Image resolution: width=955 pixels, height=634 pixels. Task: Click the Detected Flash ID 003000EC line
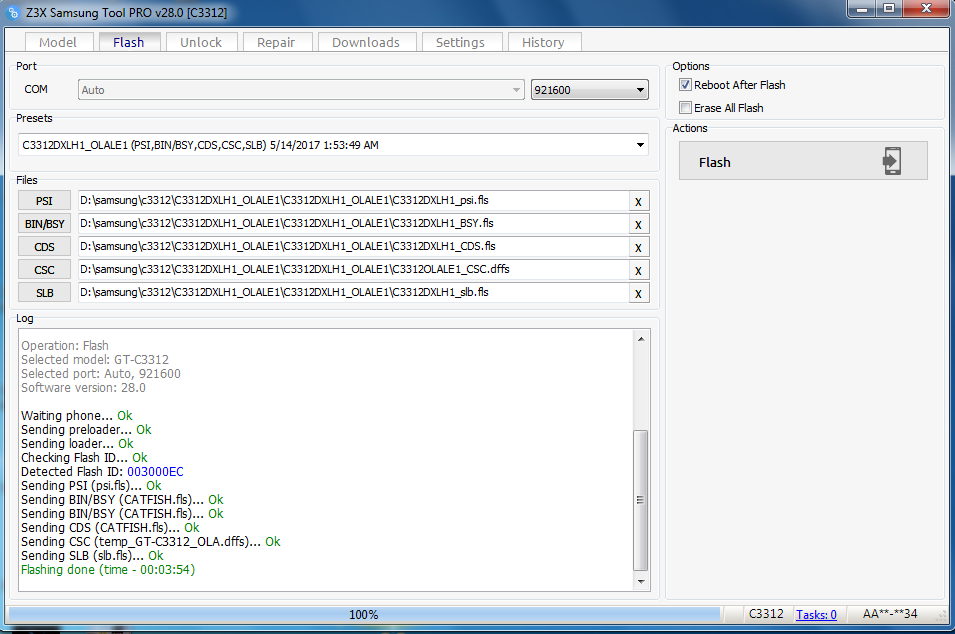pyautogui.click(x=102, y=471)
